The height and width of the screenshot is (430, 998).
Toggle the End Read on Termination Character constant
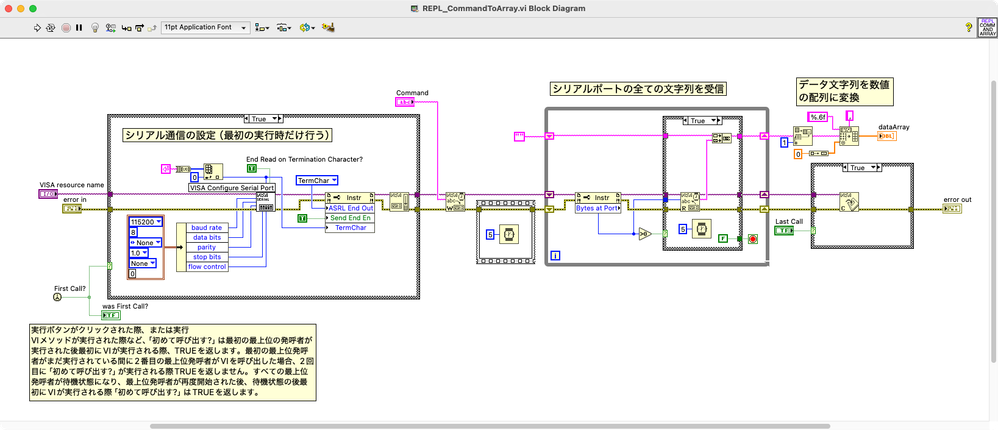[253, 169]
